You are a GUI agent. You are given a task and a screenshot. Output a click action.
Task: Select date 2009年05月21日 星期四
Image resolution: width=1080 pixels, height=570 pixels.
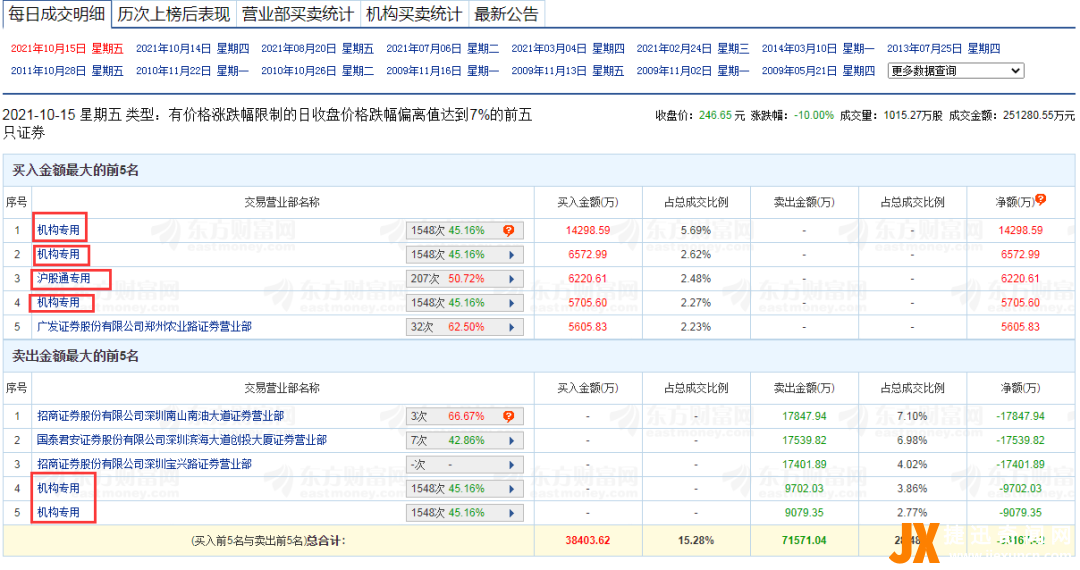[x=818, y=71]
